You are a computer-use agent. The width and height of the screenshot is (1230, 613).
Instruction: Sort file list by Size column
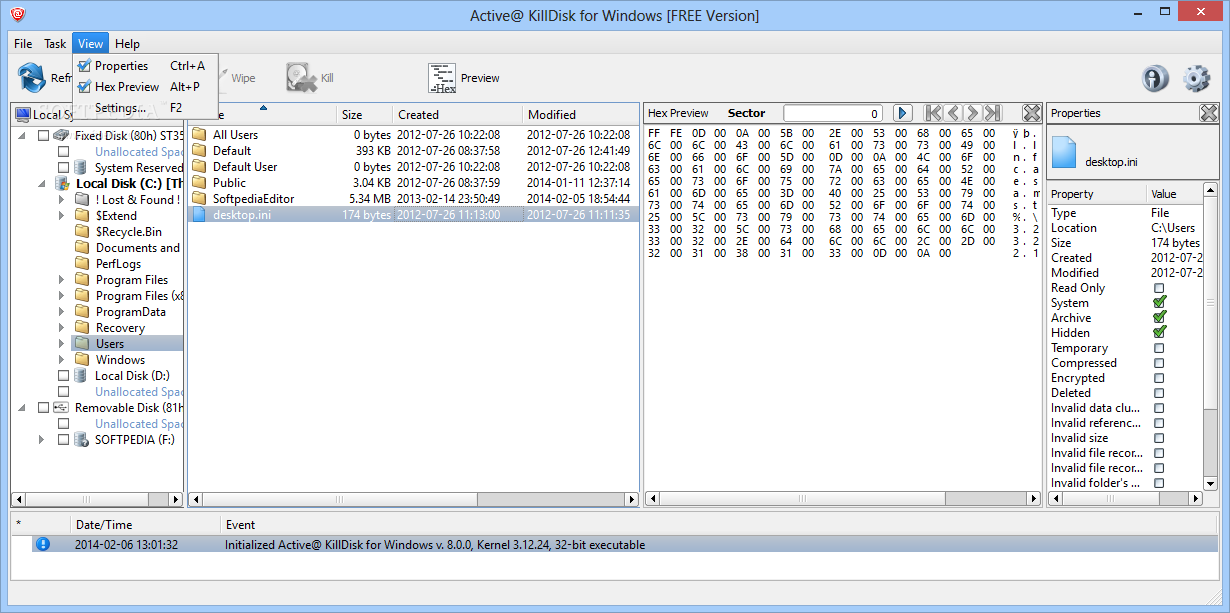[x=364, y=114]
